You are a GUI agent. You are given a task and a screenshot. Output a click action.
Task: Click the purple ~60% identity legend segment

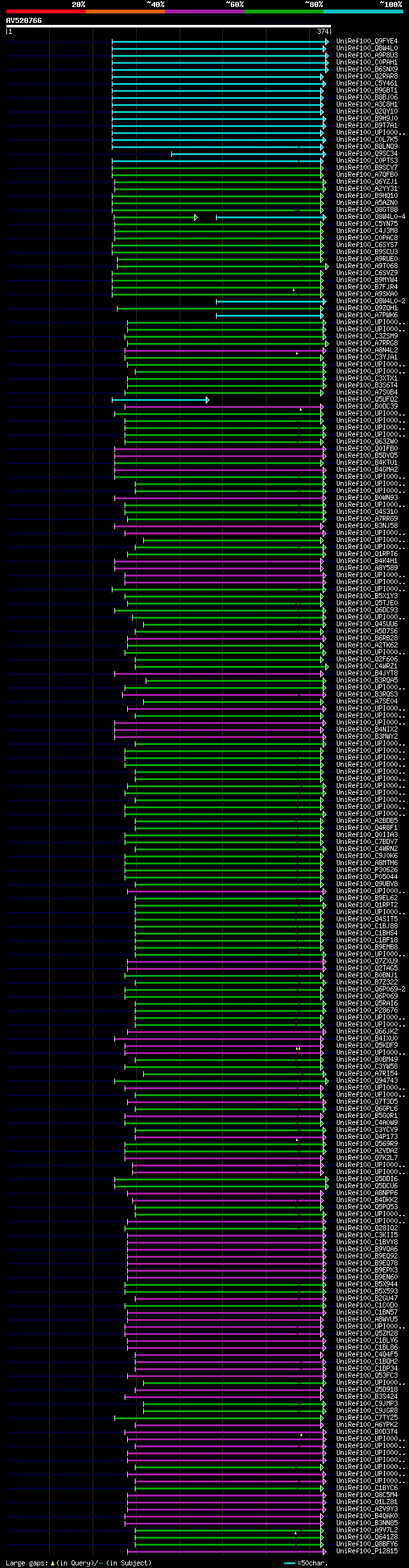(x=204, y=11)
